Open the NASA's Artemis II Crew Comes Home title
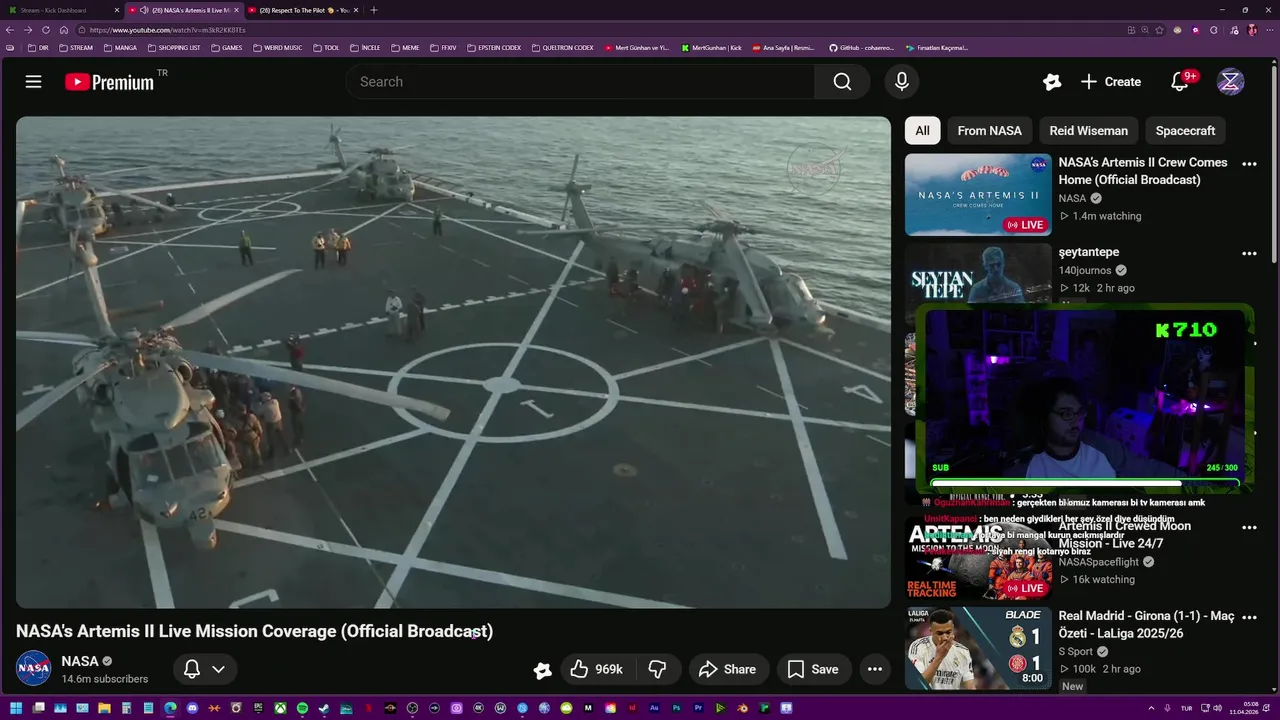The height and width of the screenshot is (720, 1280). point(1143,171)
